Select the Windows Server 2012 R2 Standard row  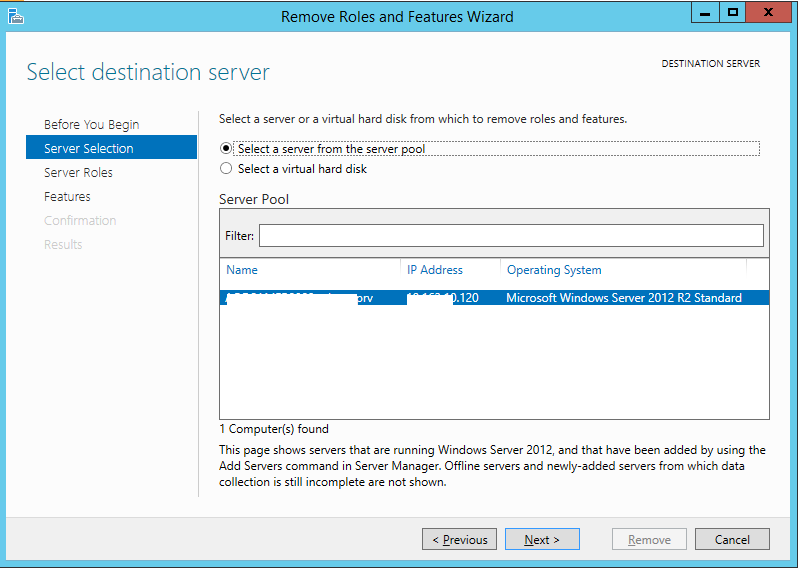(494, 298)
